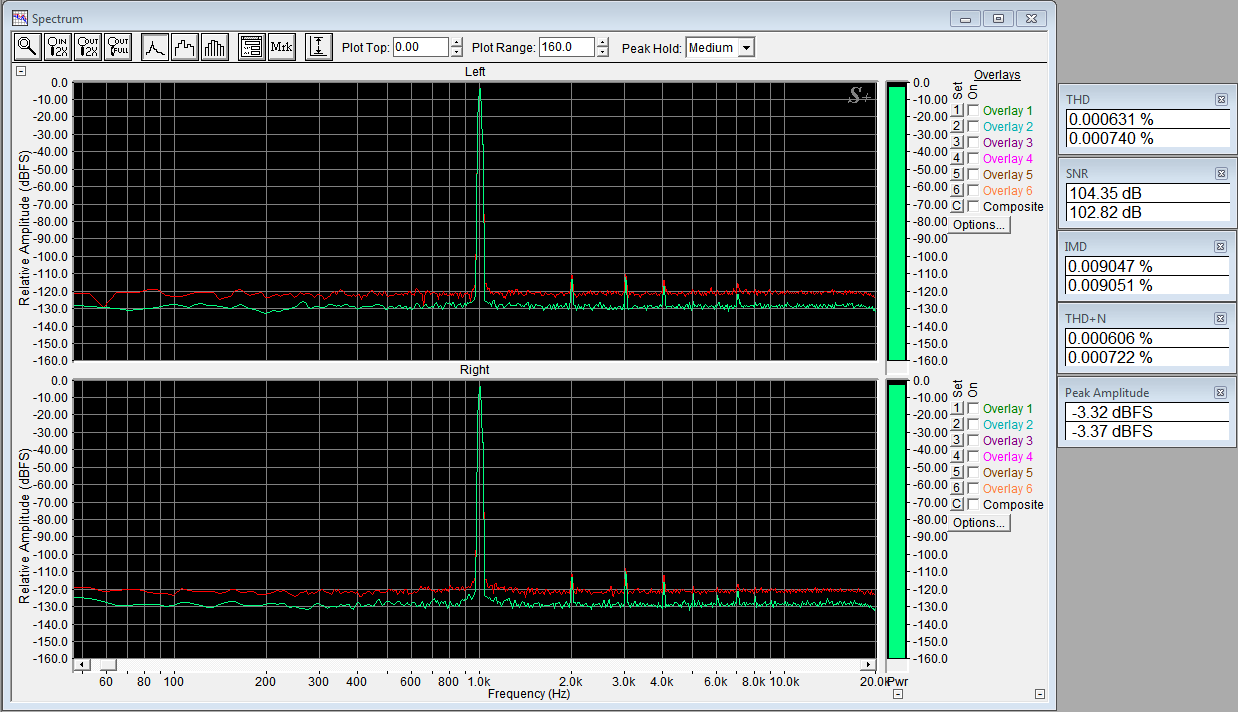
Task: Select the magnifier zoom tool
Action: tap(27, 46)
